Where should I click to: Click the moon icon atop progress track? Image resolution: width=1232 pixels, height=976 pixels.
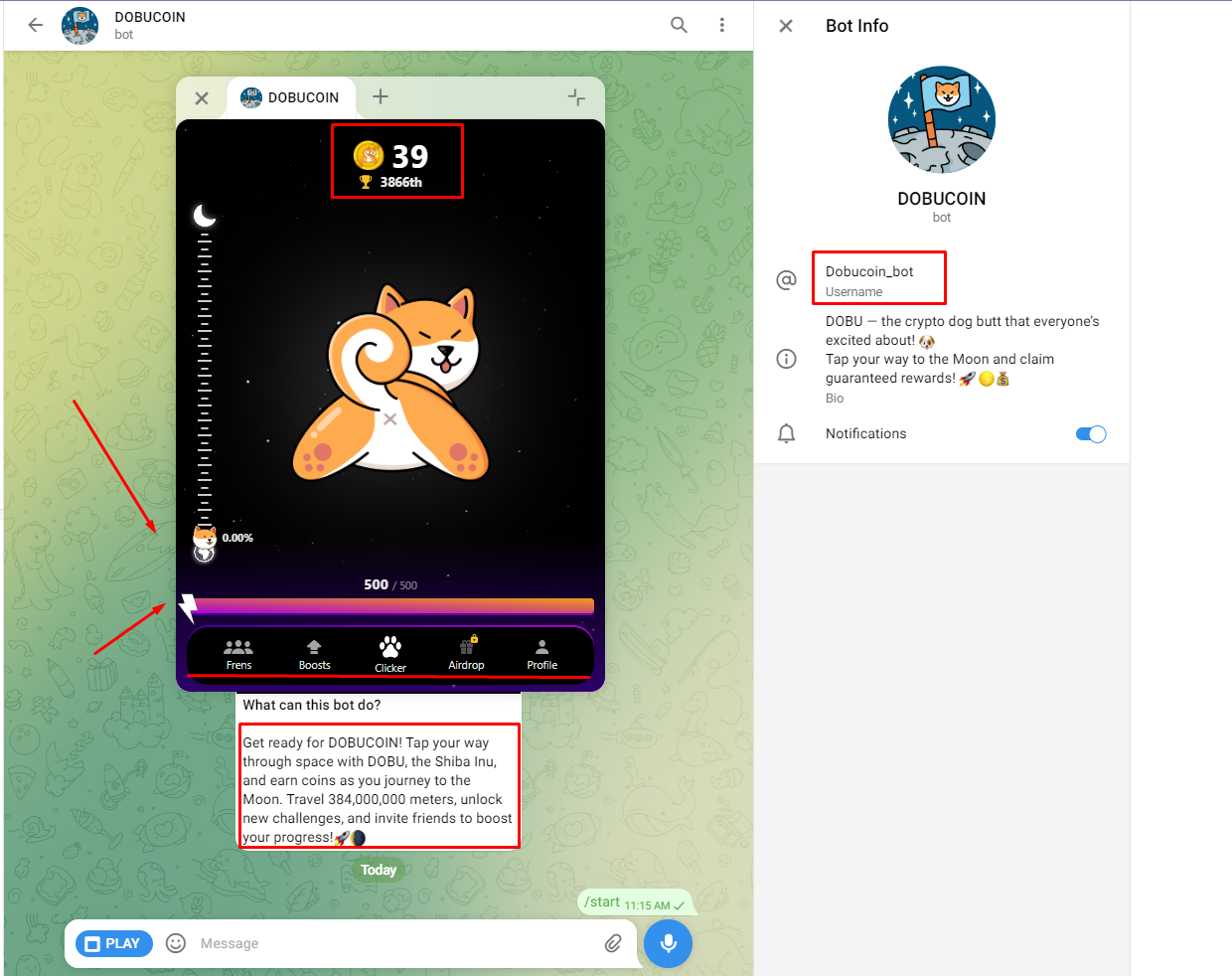pyautogui.click(x=205, y=216)
